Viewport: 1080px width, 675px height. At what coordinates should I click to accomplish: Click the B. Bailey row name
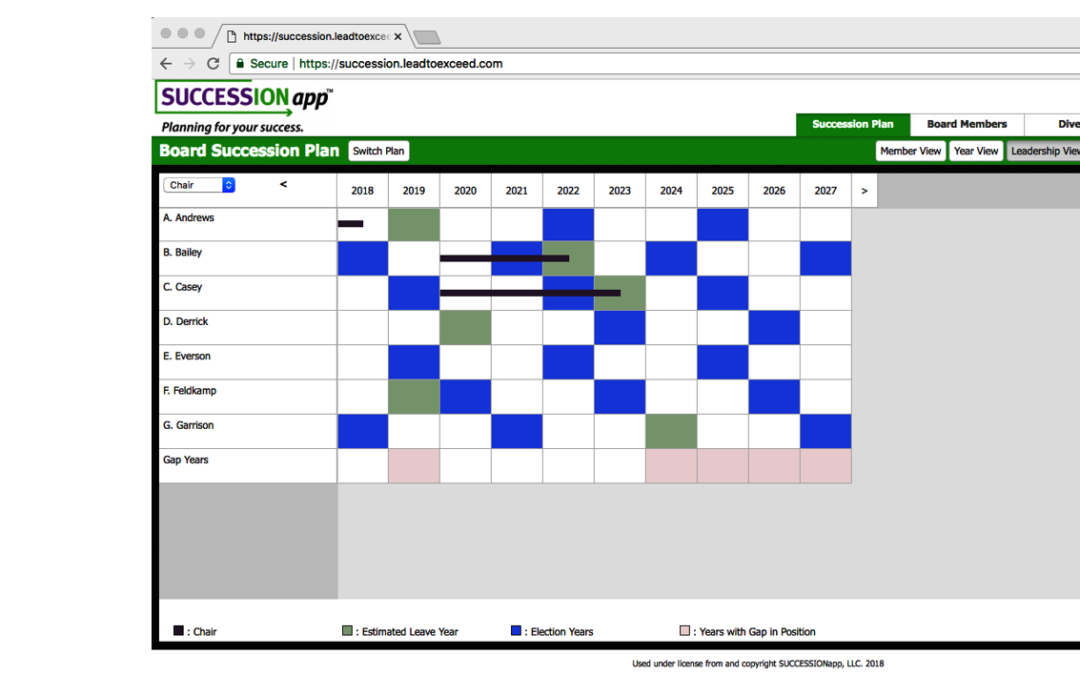pyautogui.click(x=182, y=252)
